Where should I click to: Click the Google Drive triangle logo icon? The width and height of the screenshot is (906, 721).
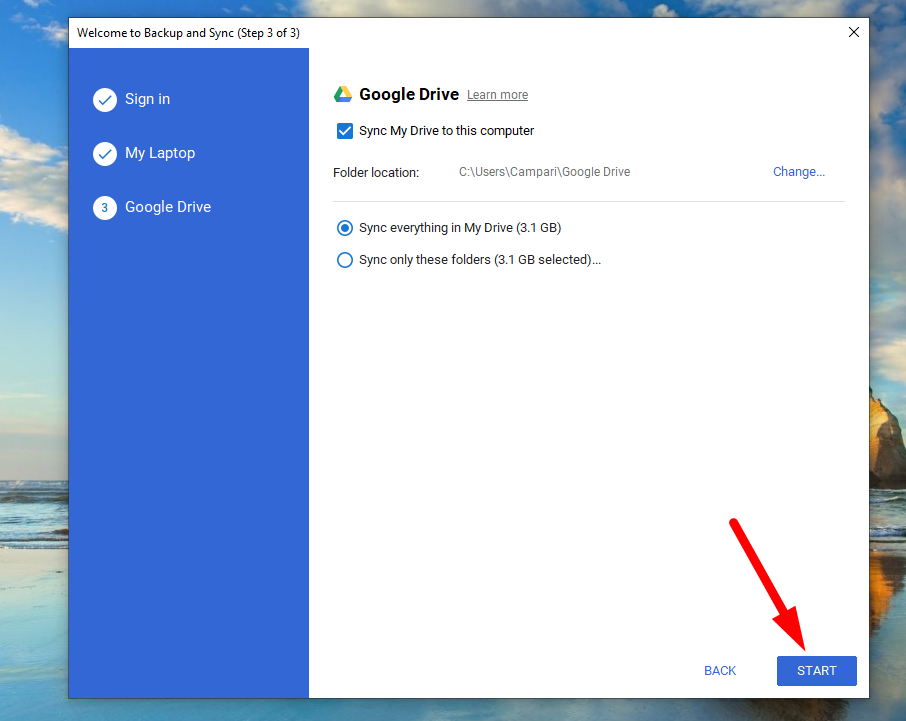coord(343,94)
